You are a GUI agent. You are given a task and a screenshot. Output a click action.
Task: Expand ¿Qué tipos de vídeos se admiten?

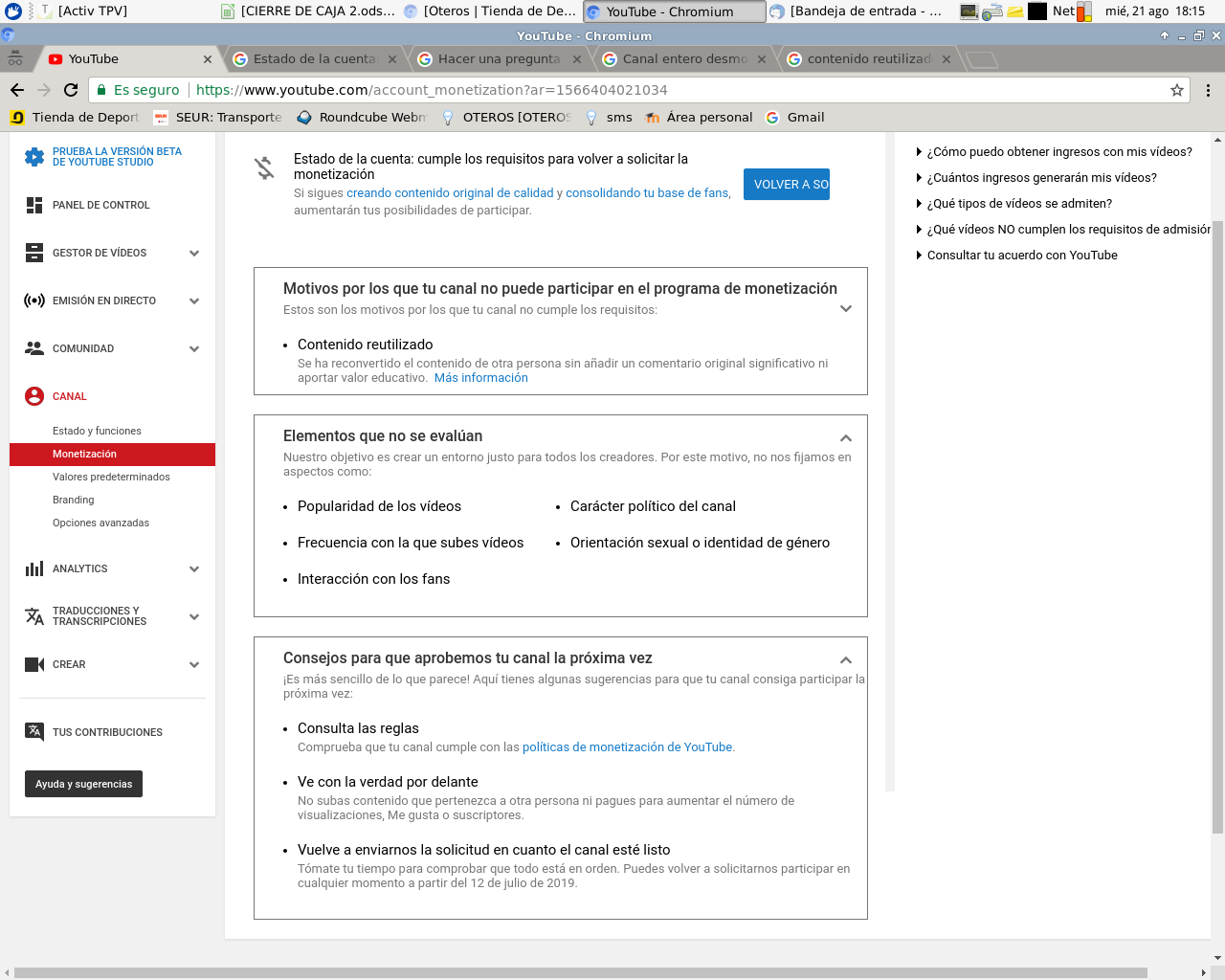1014,204
